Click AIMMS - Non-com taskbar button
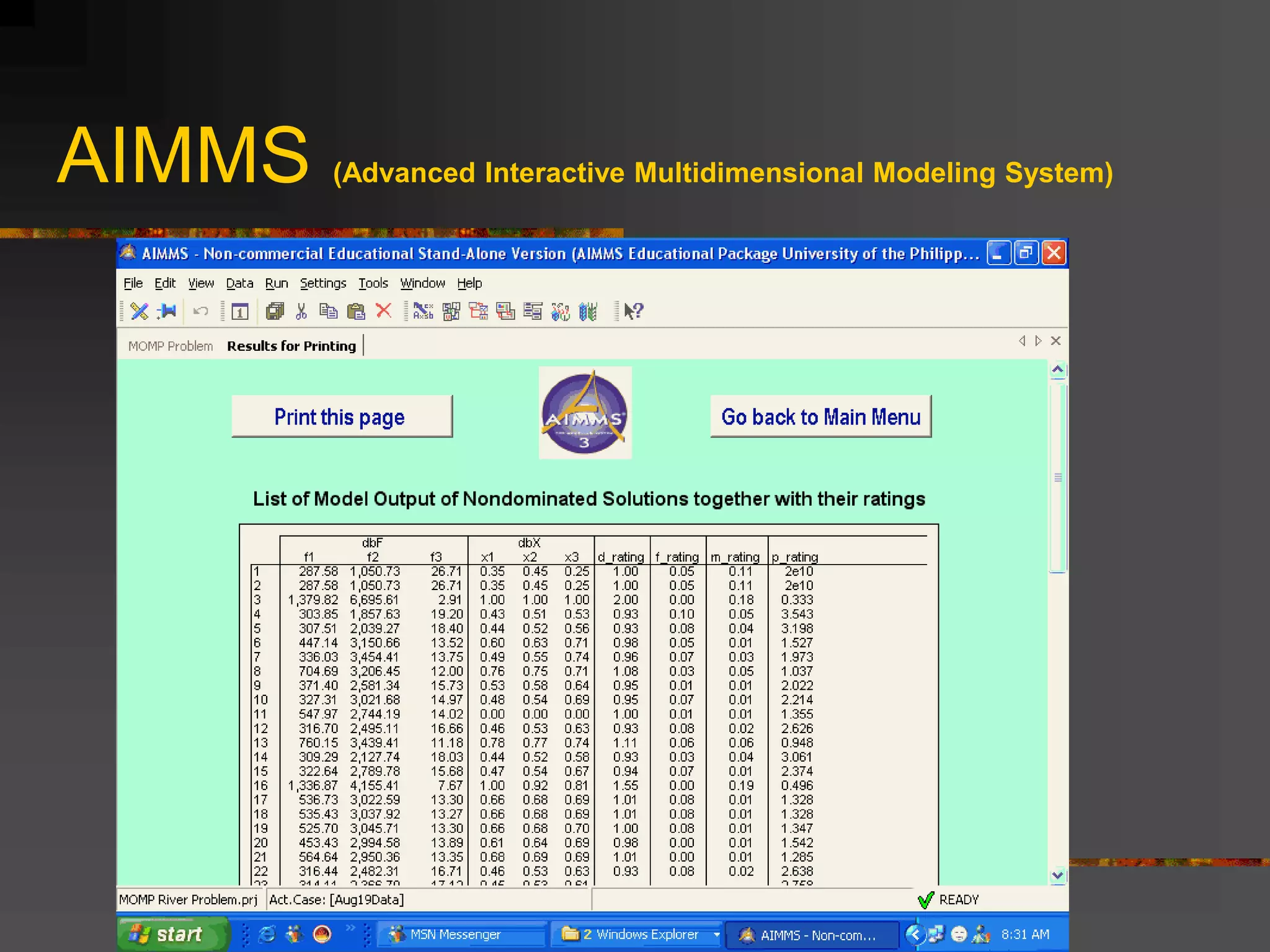The height and width of the screenshot is (952, 1270). [x=812, y=935]
